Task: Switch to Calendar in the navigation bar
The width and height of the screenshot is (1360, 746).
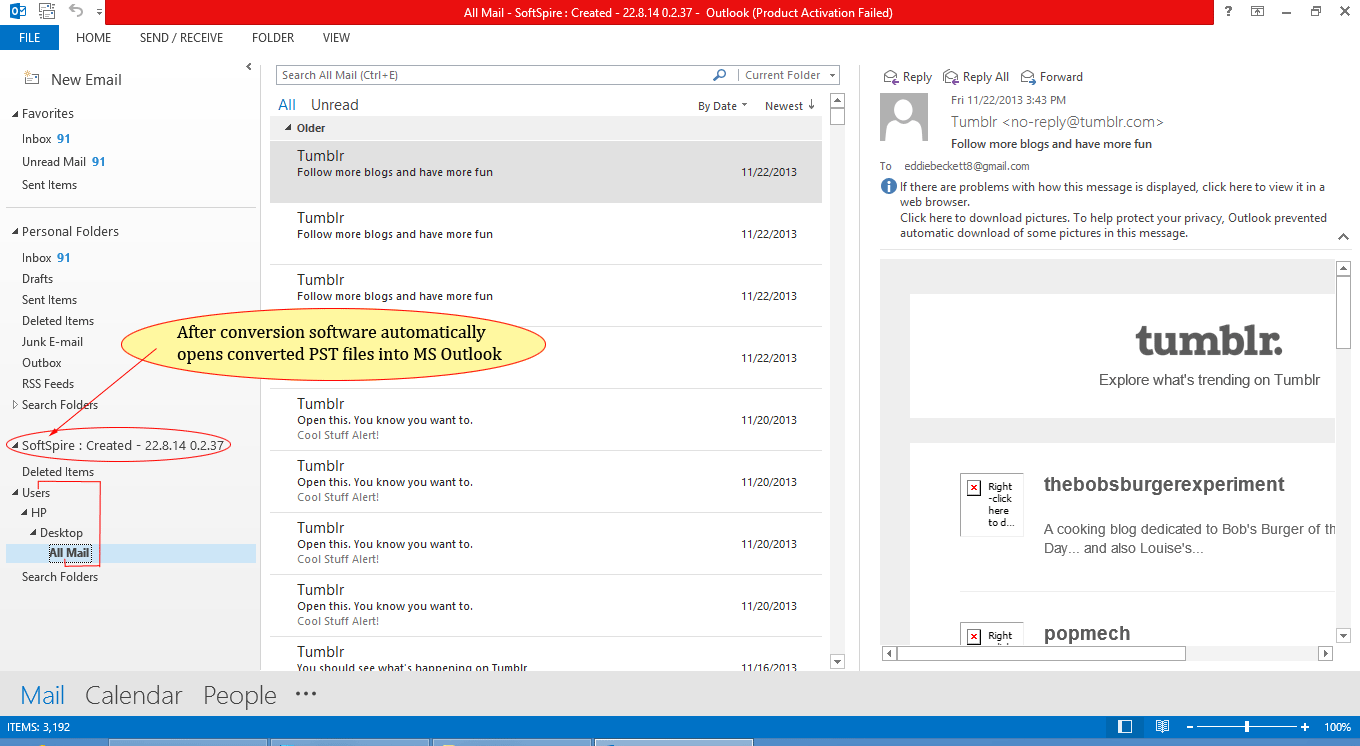Action: (x=134, y=696)
